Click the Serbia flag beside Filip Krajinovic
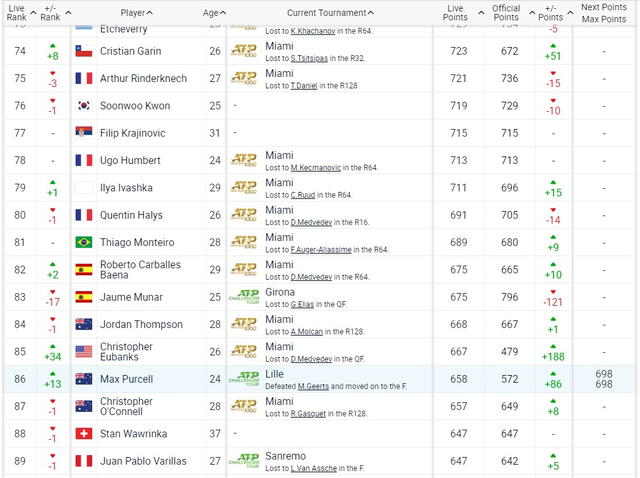 [x=84, y=133]
